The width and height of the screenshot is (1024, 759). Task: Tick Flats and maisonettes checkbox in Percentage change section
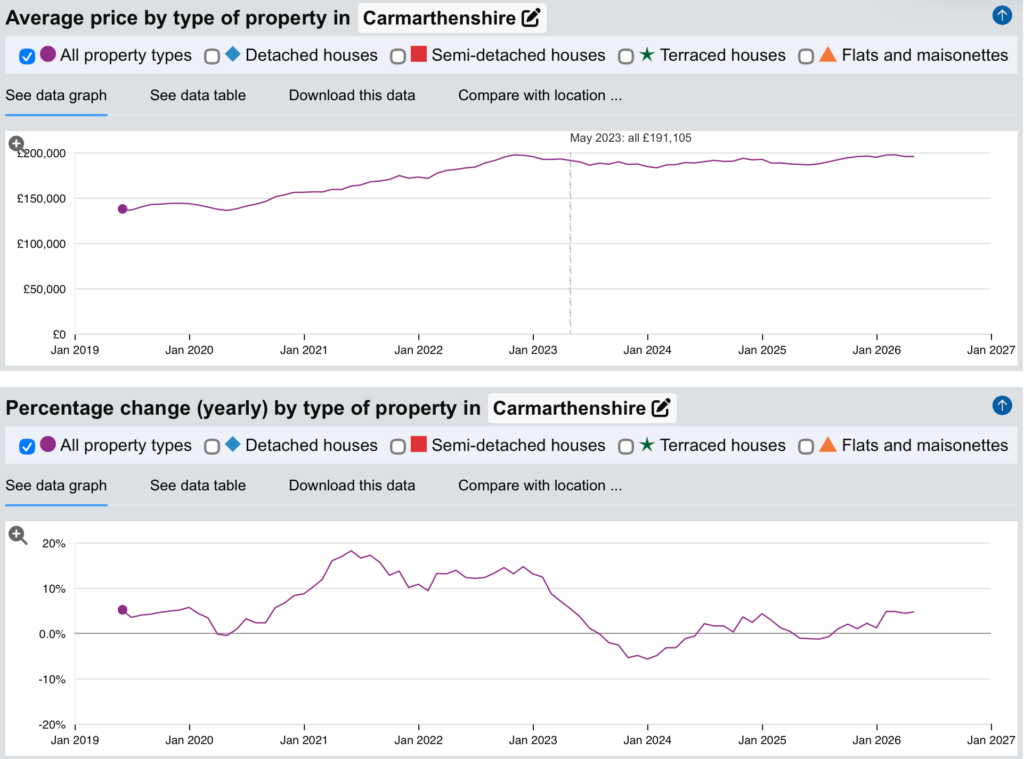pos(806,447)
